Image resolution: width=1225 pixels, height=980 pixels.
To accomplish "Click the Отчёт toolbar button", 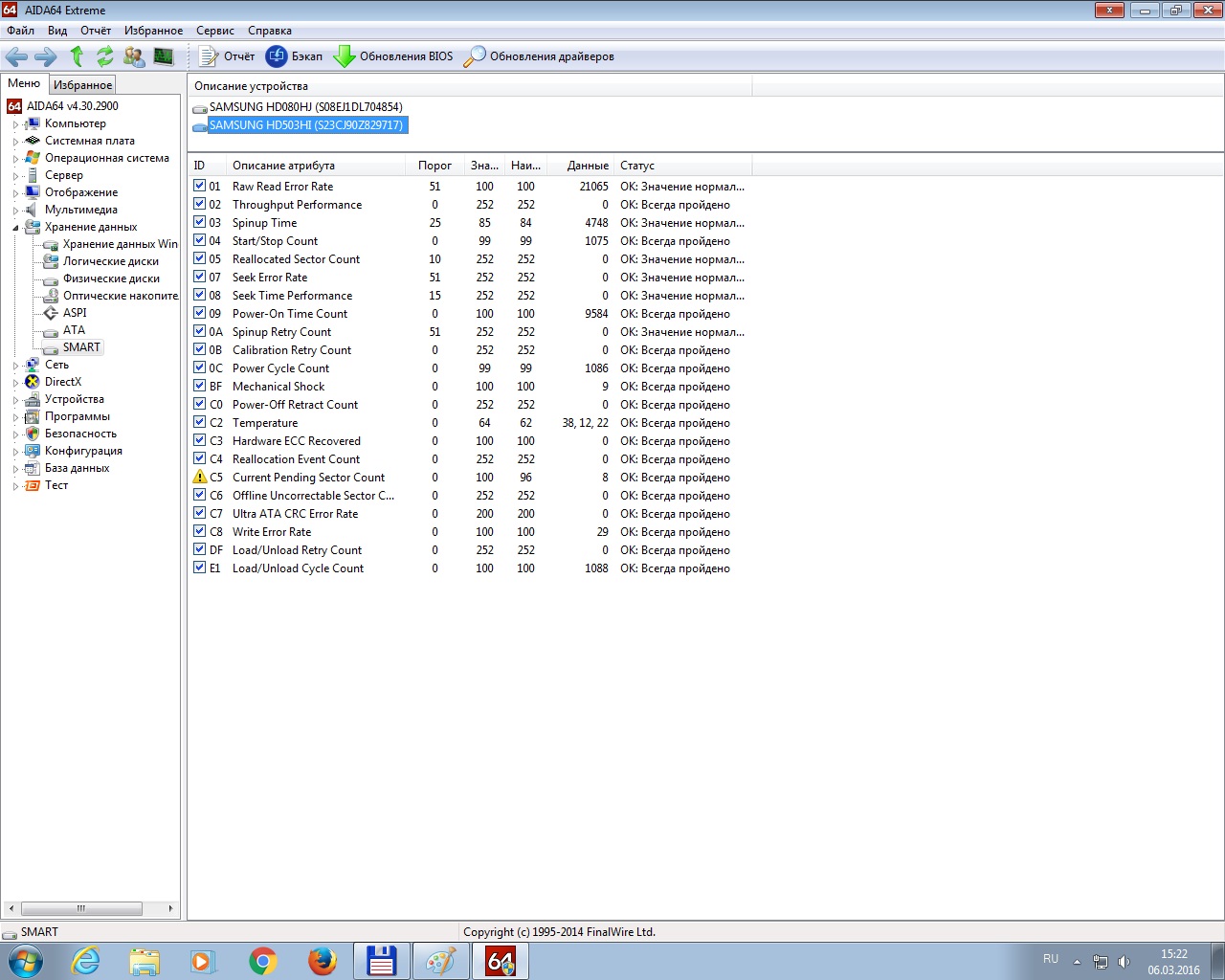I will pos(228,56).
